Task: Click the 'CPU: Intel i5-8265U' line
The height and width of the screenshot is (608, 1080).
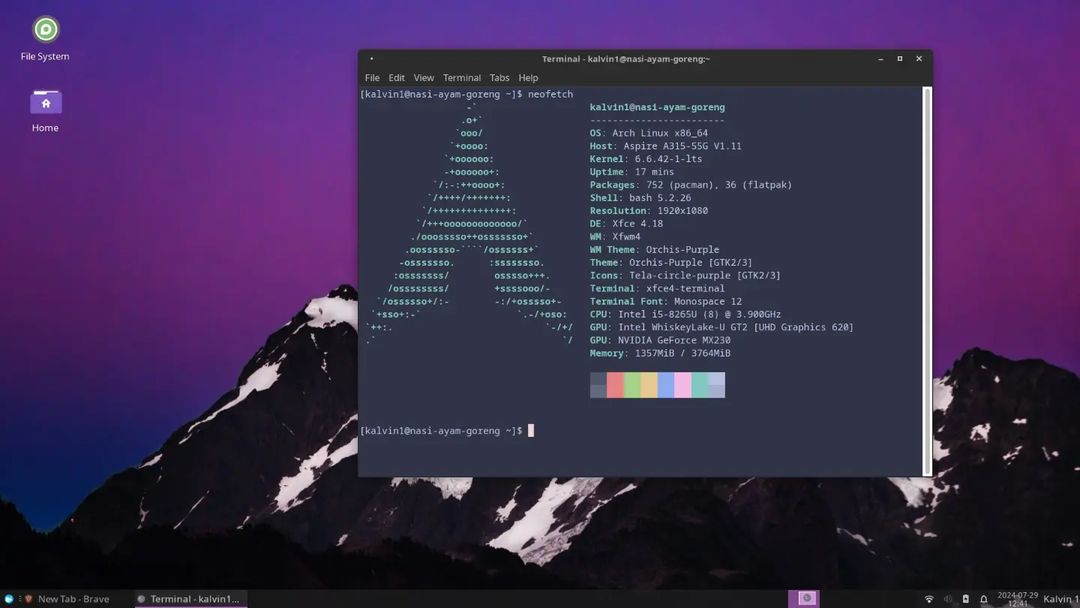Action: click(685, 314)
